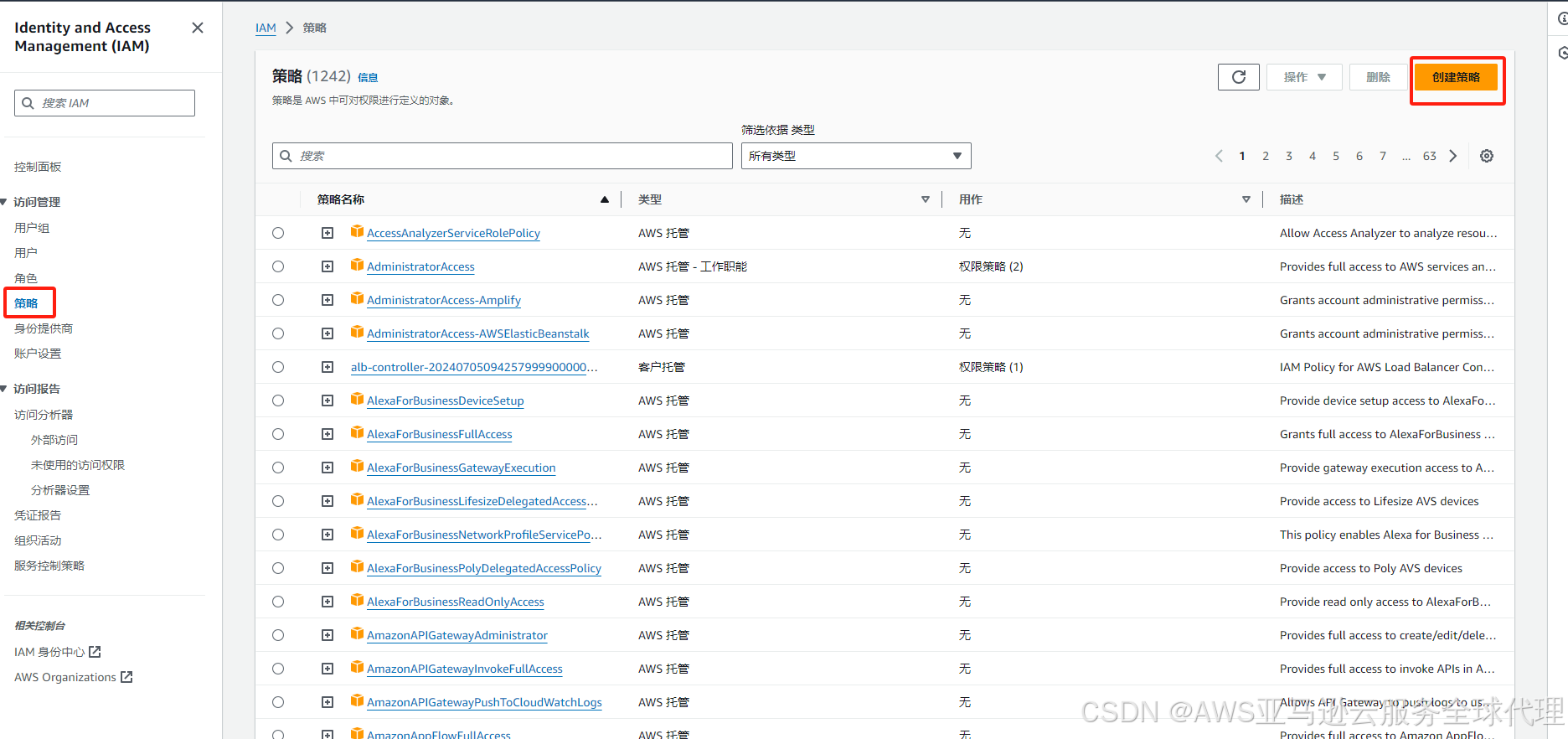Open 凭证报告 in sidebar
This screenshot has width=1568, height=739.
coord(38,515)
